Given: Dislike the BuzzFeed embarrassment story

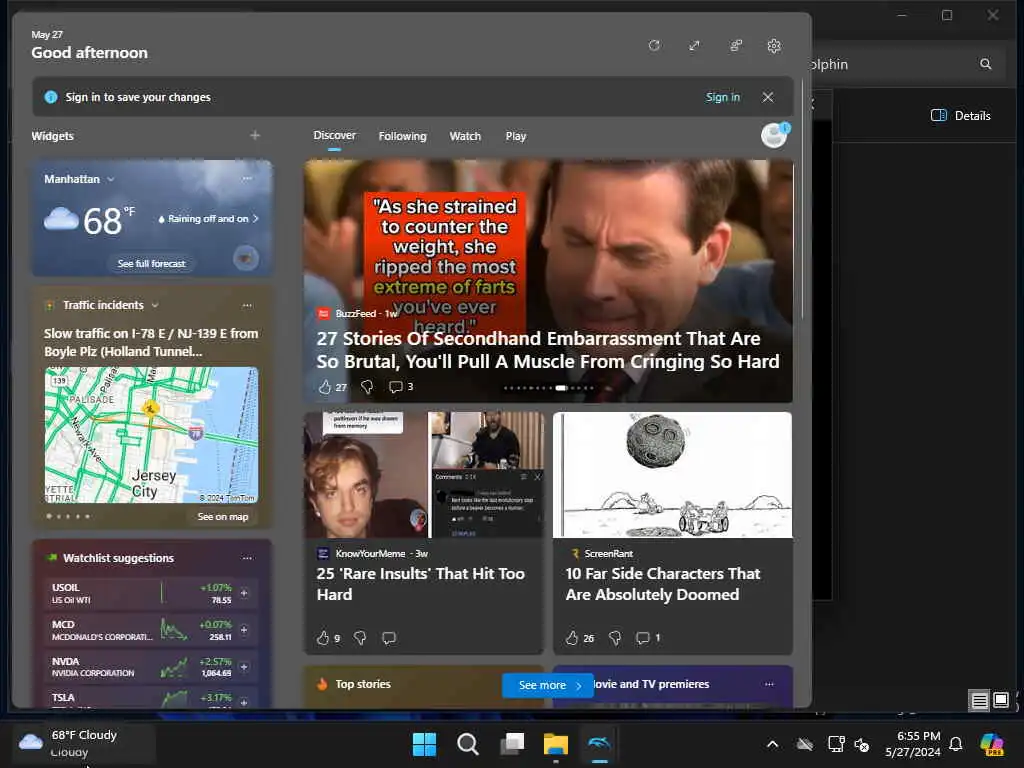Looking at the screenshot, I should [367, 387].
